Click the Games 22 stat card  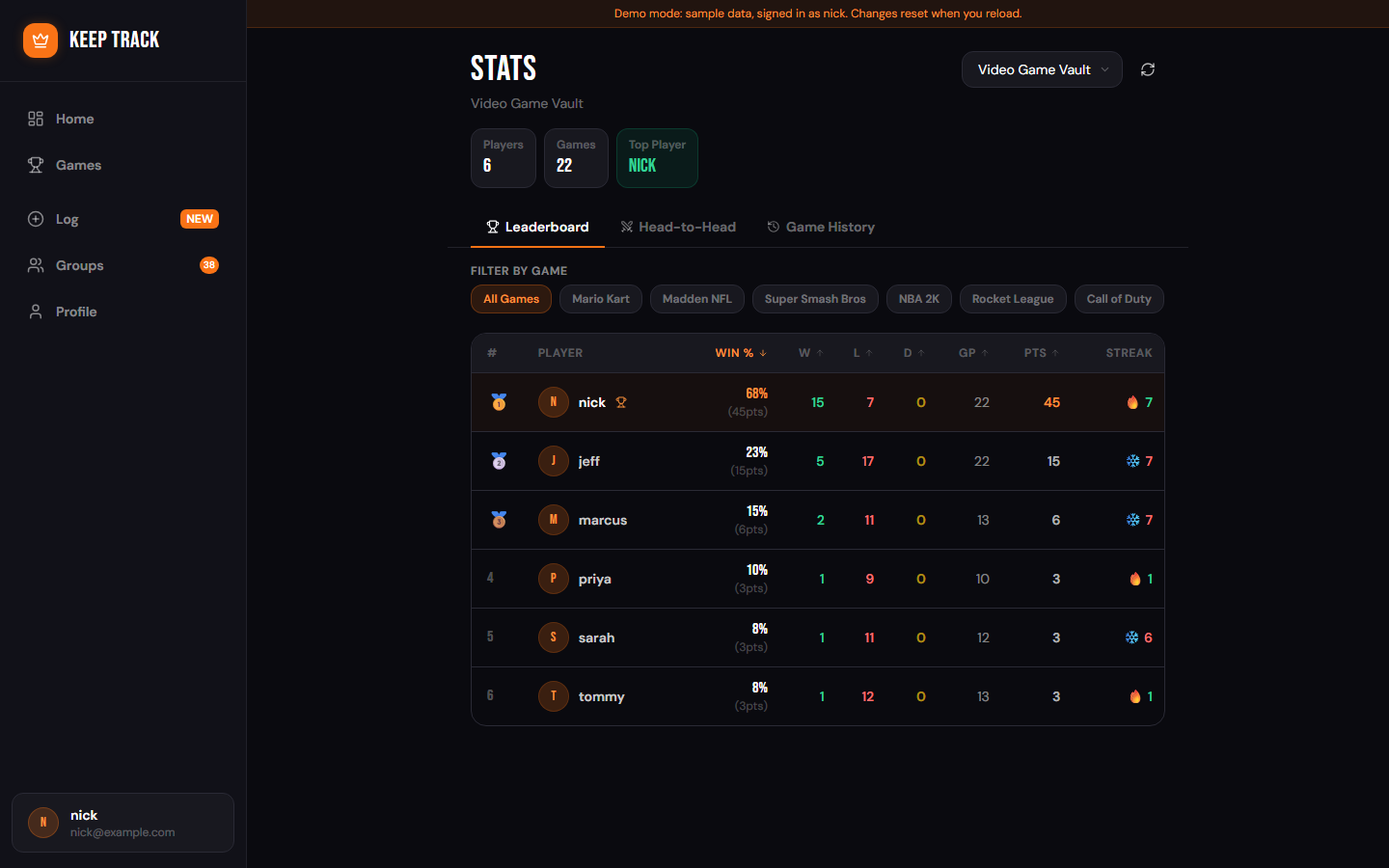point(576,158)
